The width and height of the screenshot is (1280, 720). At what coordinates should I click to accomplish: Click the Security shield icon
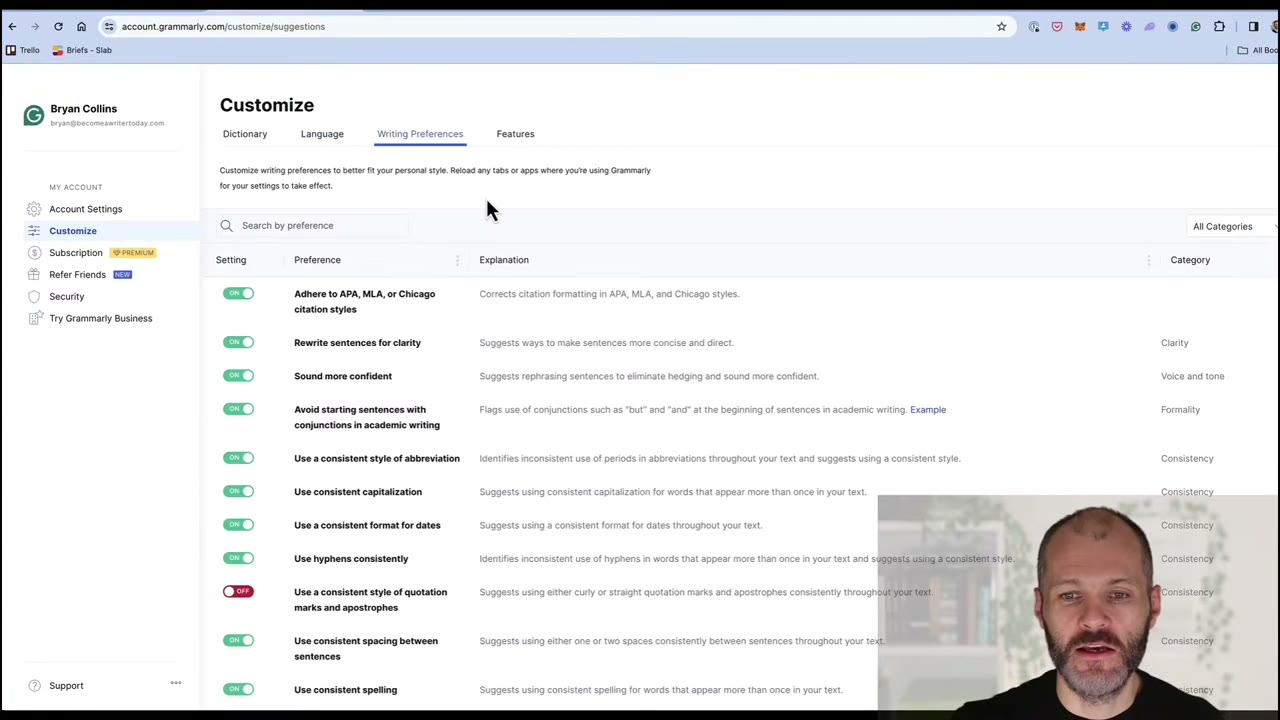(x=34, y=297)
